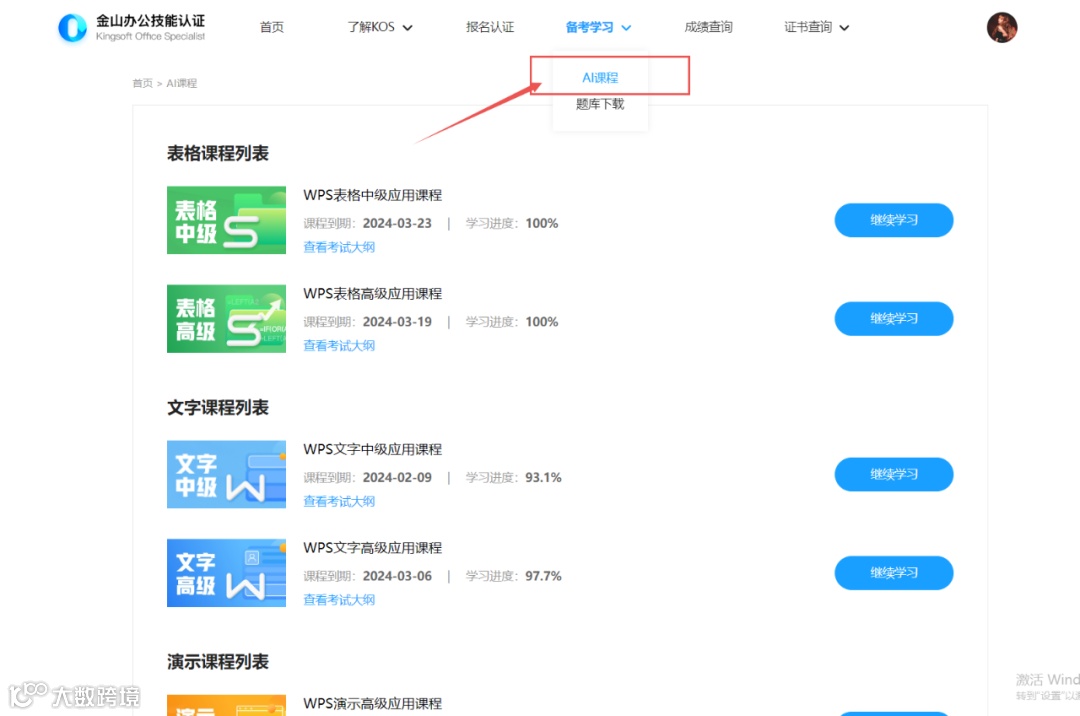Click the 表格课程列表 section heading
The height and width of the screenshot is (716, 1080).
(x=218, y=153)
